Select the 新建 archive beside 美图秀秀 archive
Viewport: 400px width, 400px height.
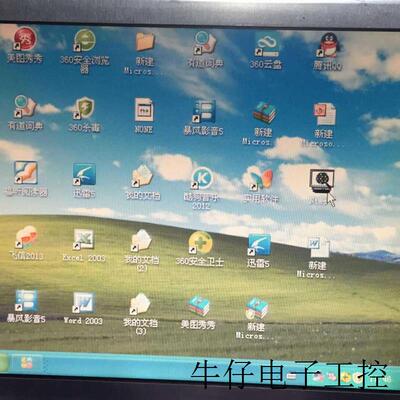[257, 308]
